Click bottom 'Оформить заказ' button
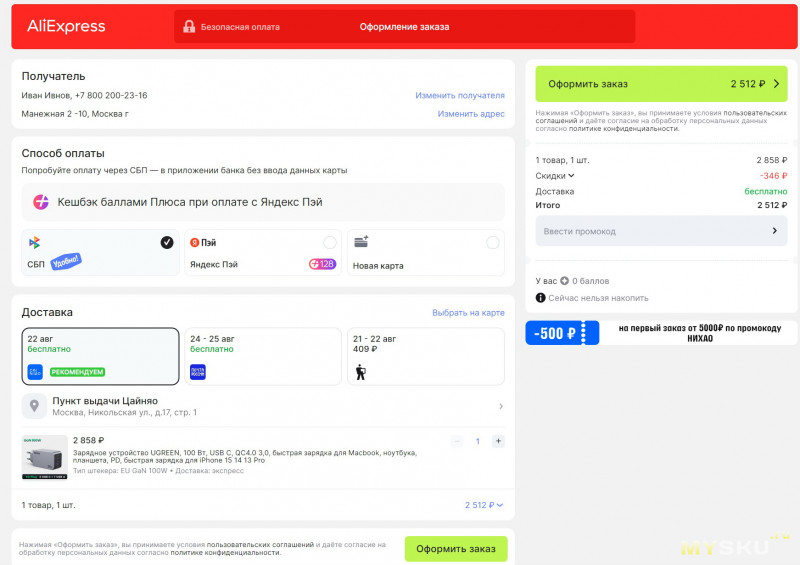The image size is (800, 565). pos(456,549)
